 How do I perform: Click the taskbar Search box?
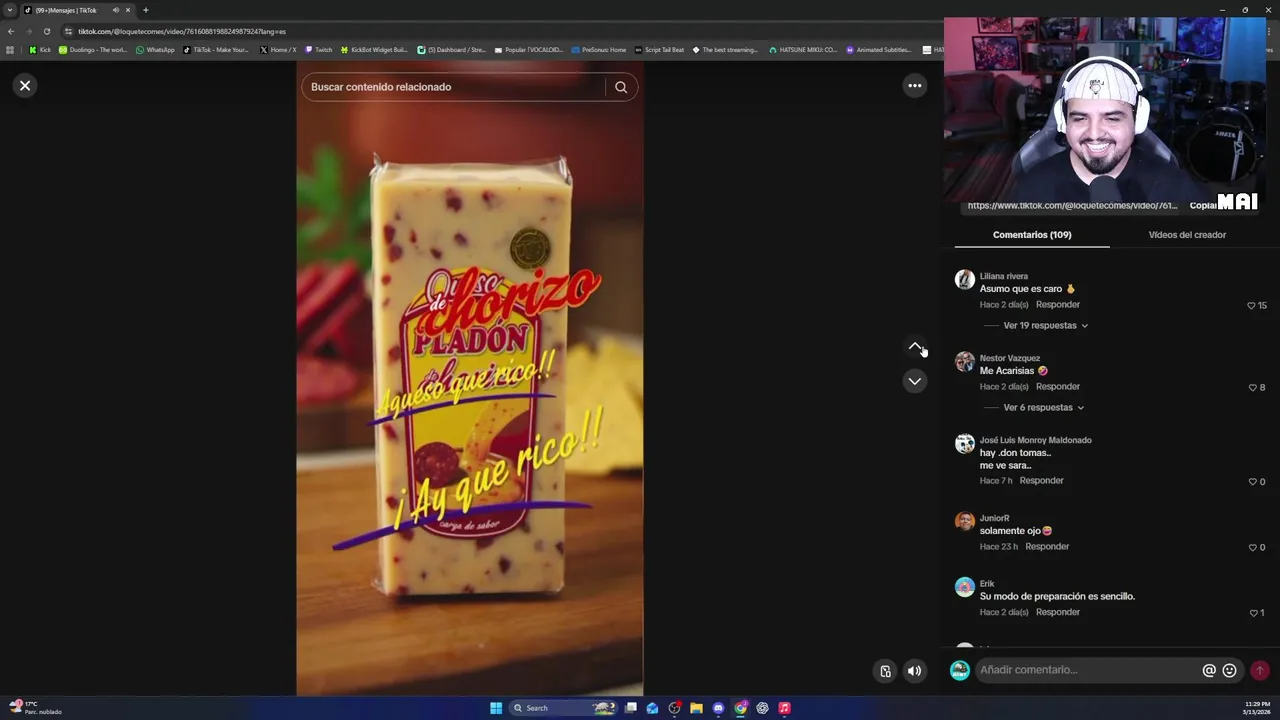[563, 708]
